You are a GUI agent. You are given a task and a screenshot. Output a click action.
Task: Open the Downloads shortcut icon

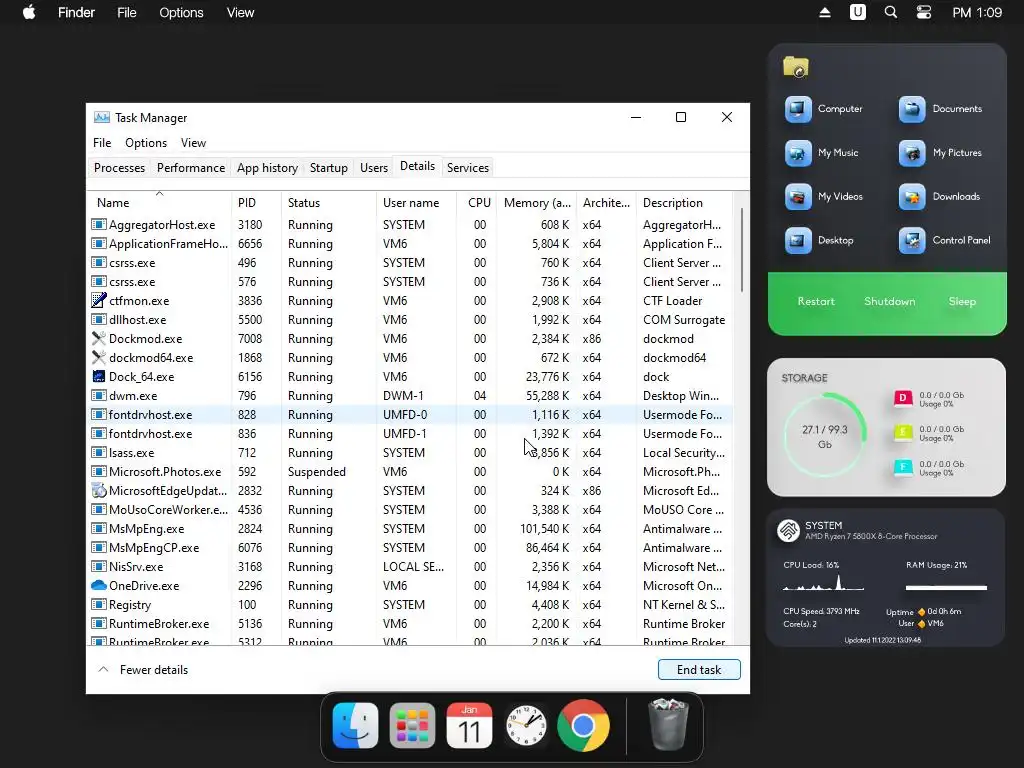(x=912, y=197)
